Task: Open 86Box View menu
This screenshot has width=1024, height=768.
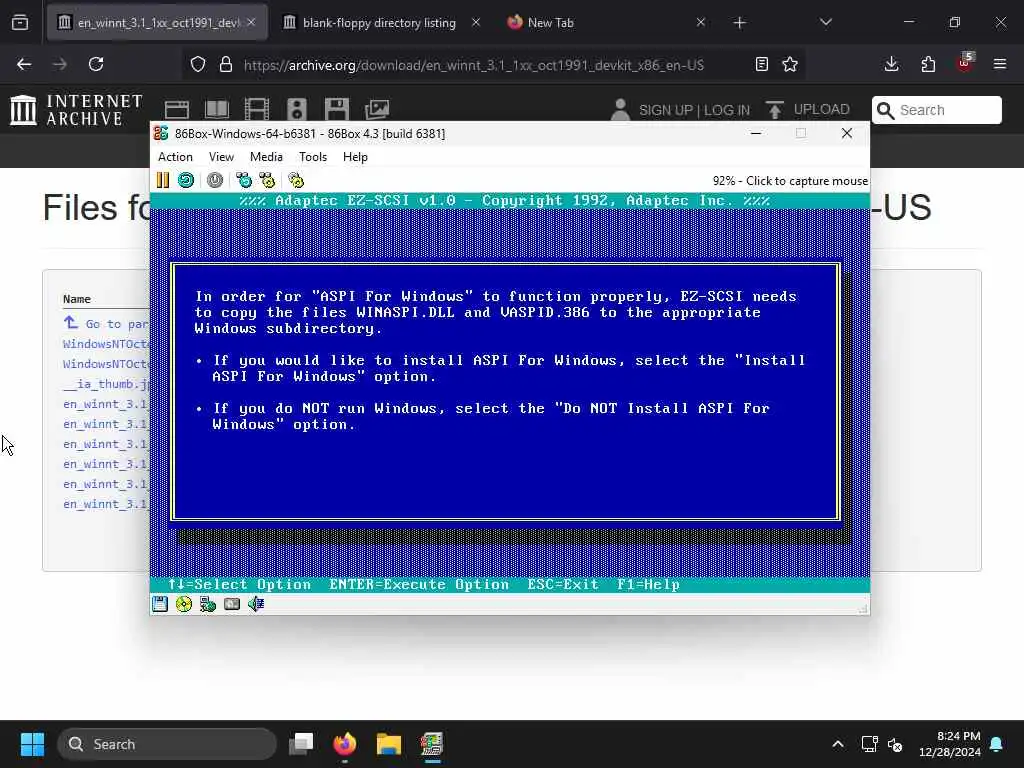Action: click(221, 157)
